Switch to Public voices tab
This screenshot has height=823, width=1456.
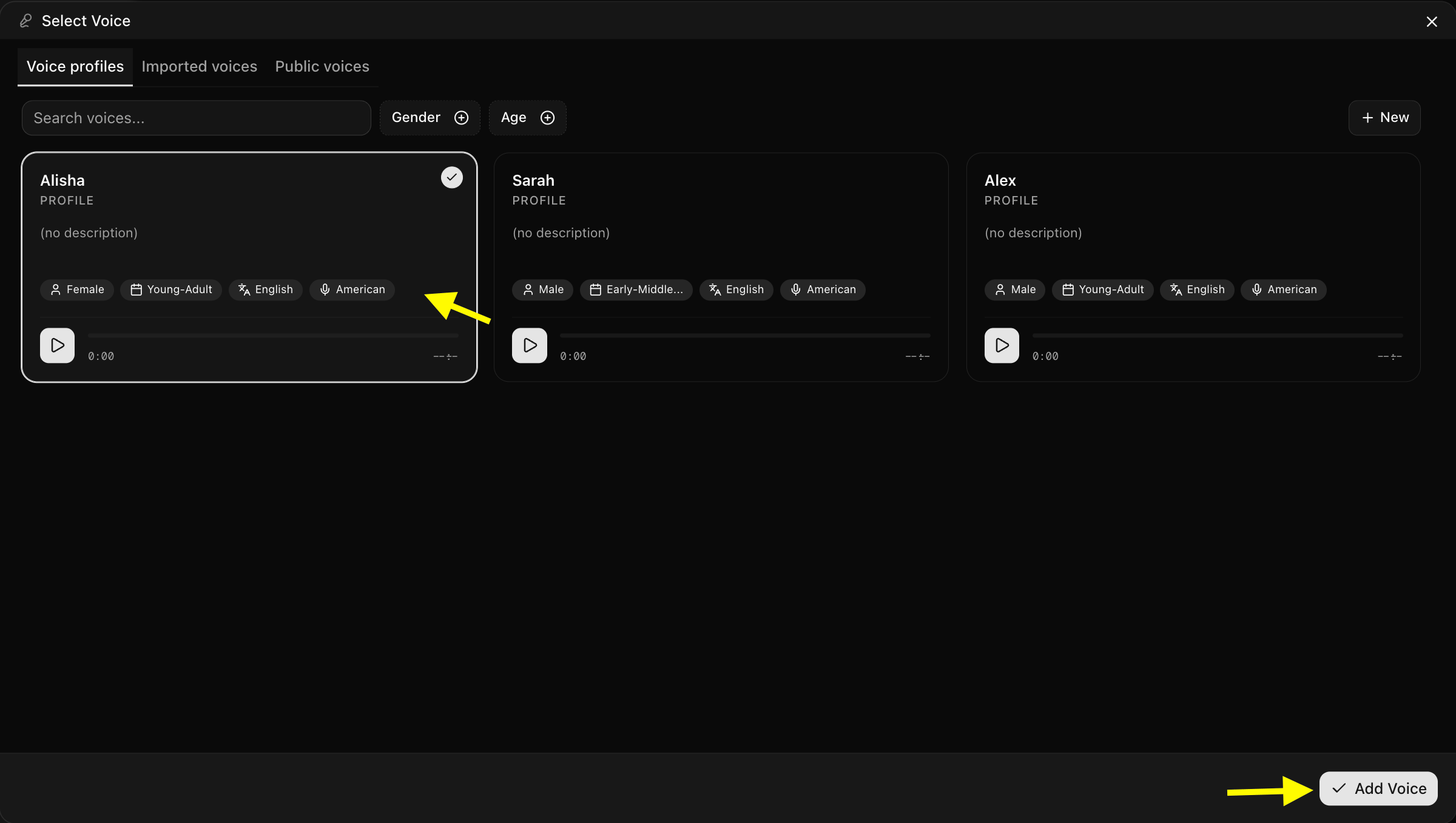coord(322,67)
